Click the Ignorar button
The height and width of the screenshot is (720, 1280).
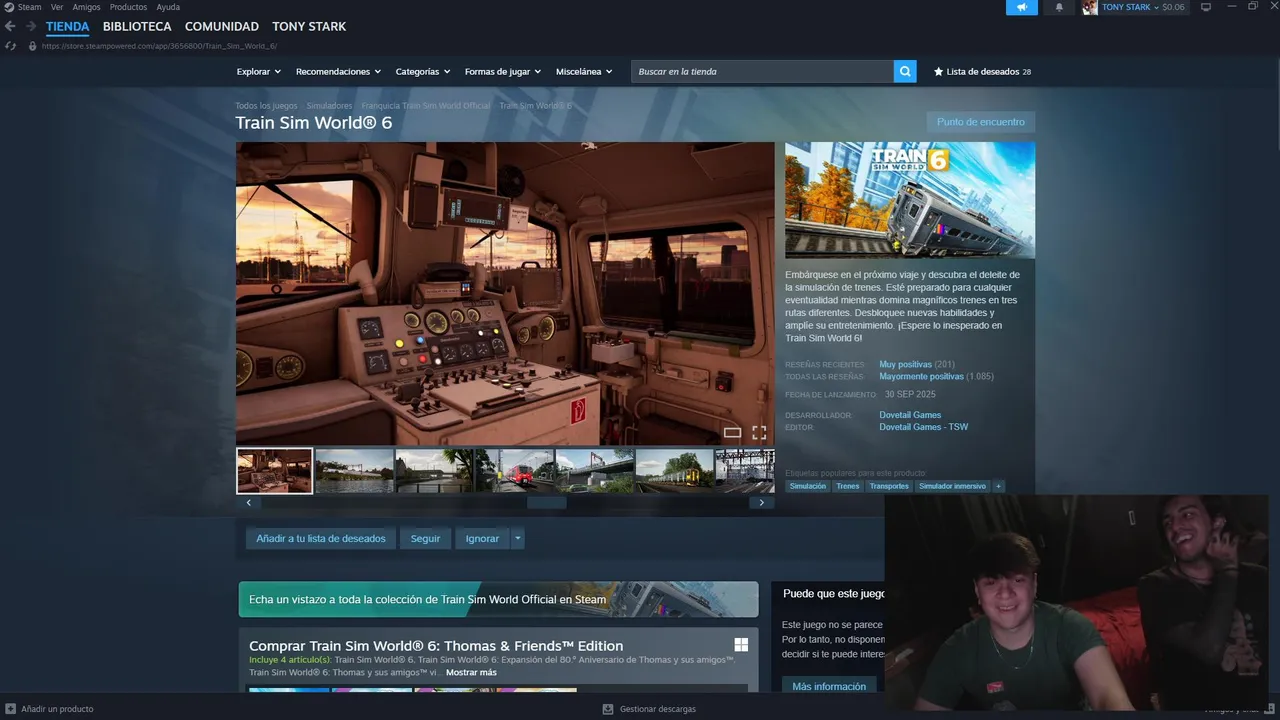pos(482,538)
